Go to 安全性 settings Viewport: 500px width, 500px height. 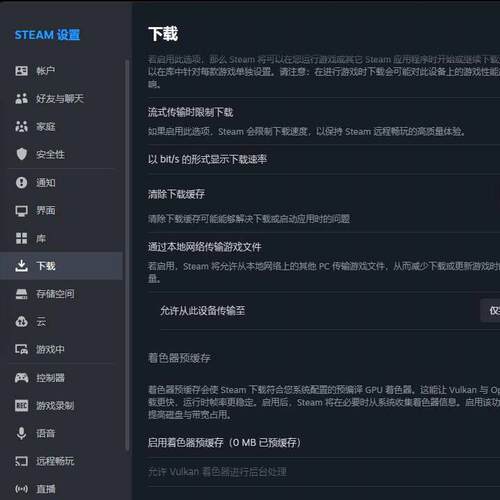[62, 154]
